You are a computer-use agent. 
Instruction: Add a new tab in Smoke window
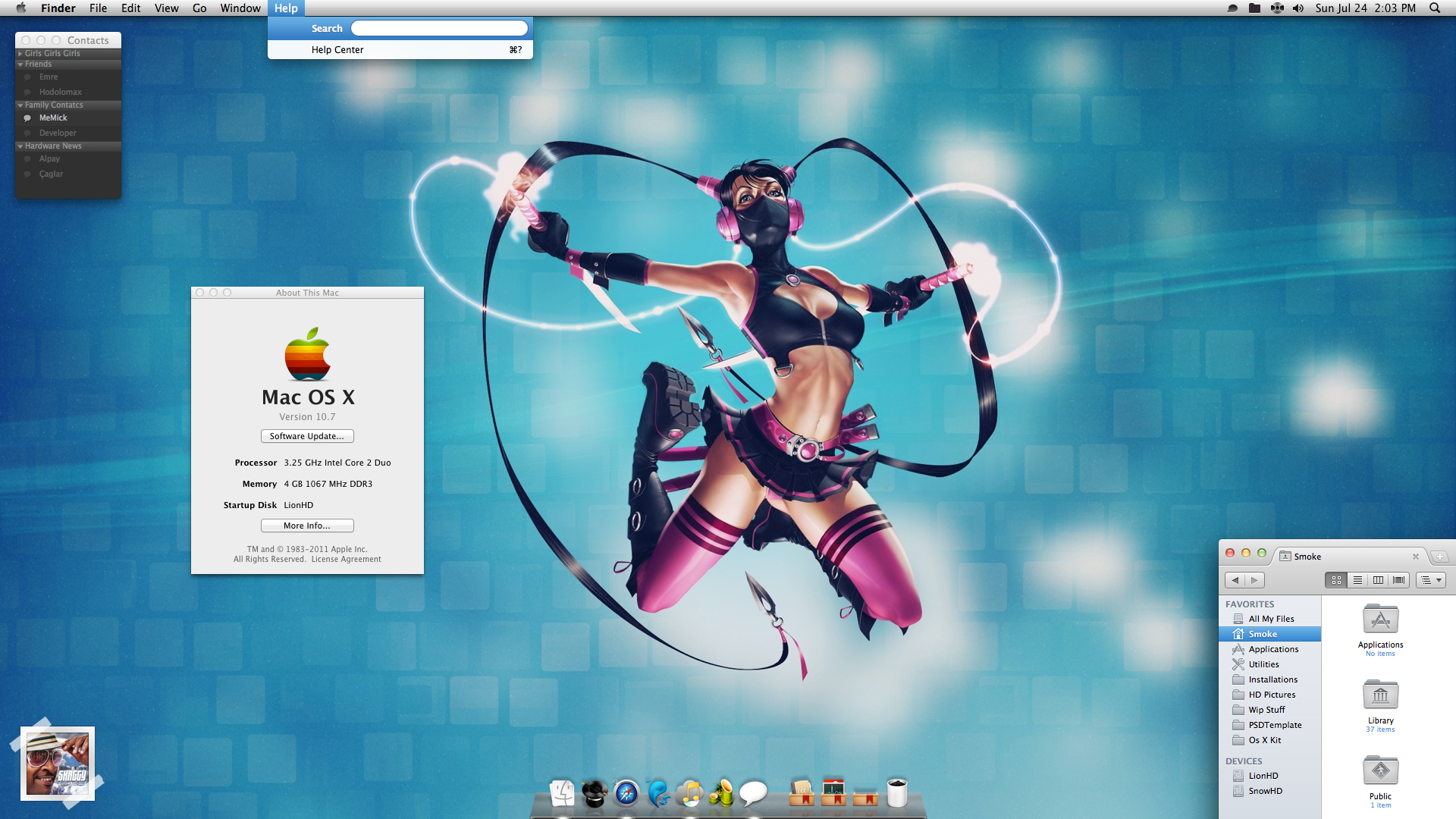(1439, 557)
